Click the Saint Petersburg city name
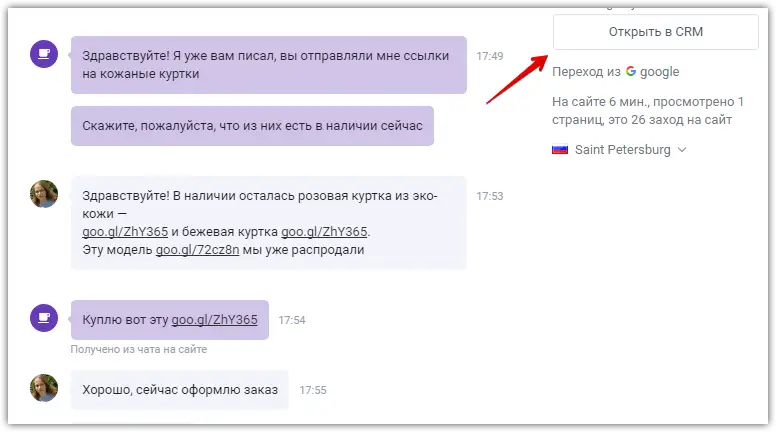This screenshot has height=432, width=776. point(623,149)
